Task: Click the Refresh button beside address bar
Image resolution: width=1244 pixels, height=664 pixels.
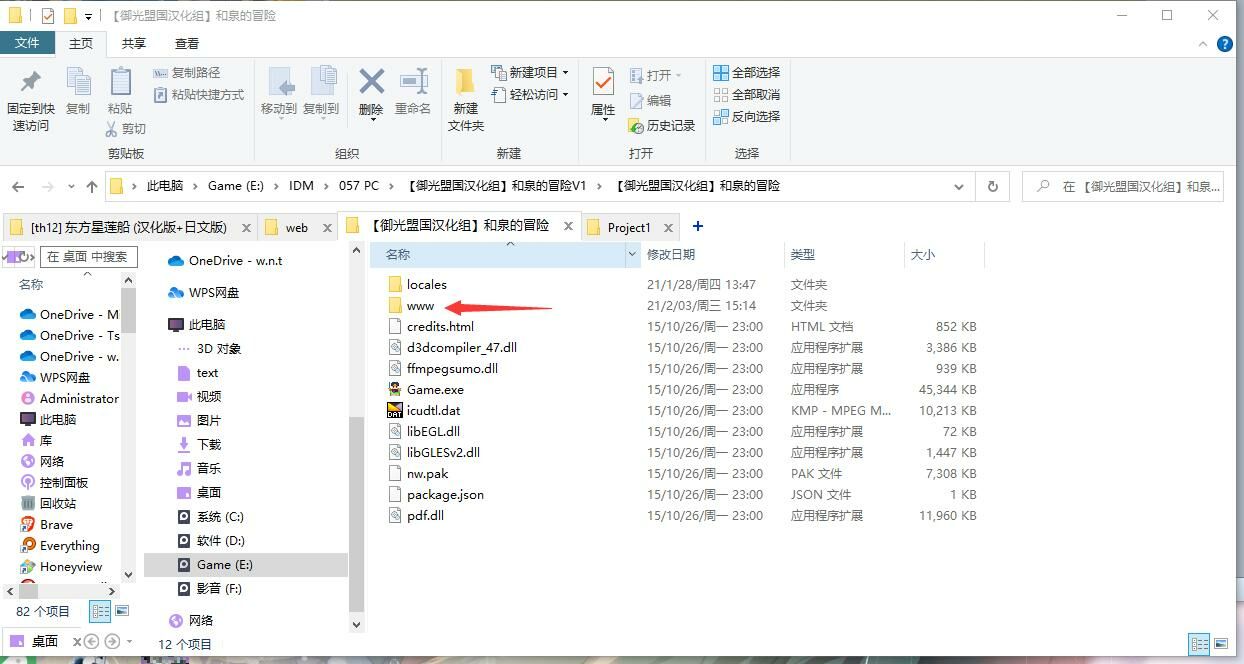Action: 992,186
